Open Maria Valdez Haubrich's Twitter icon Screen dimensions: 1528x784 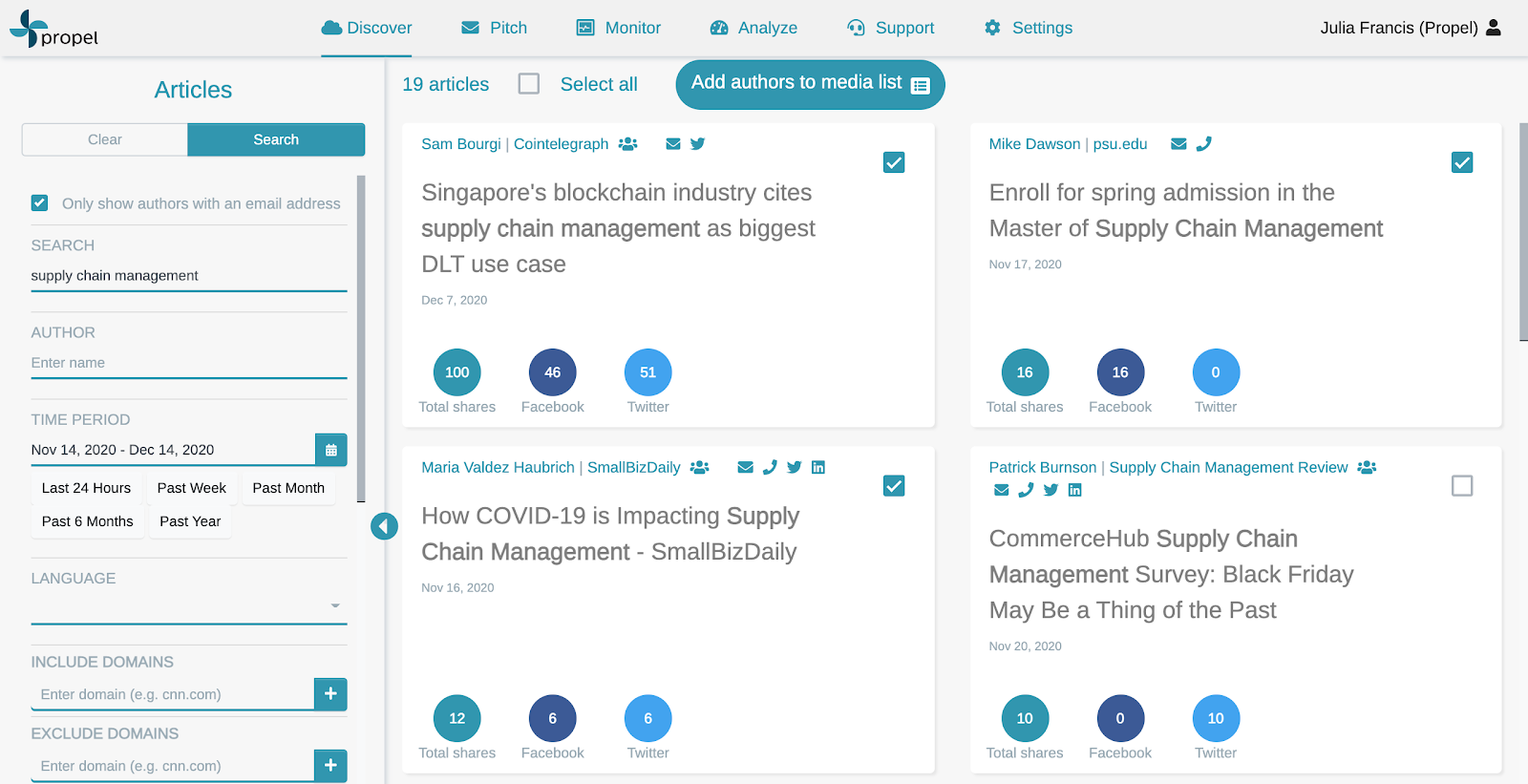tap(795, 468)
